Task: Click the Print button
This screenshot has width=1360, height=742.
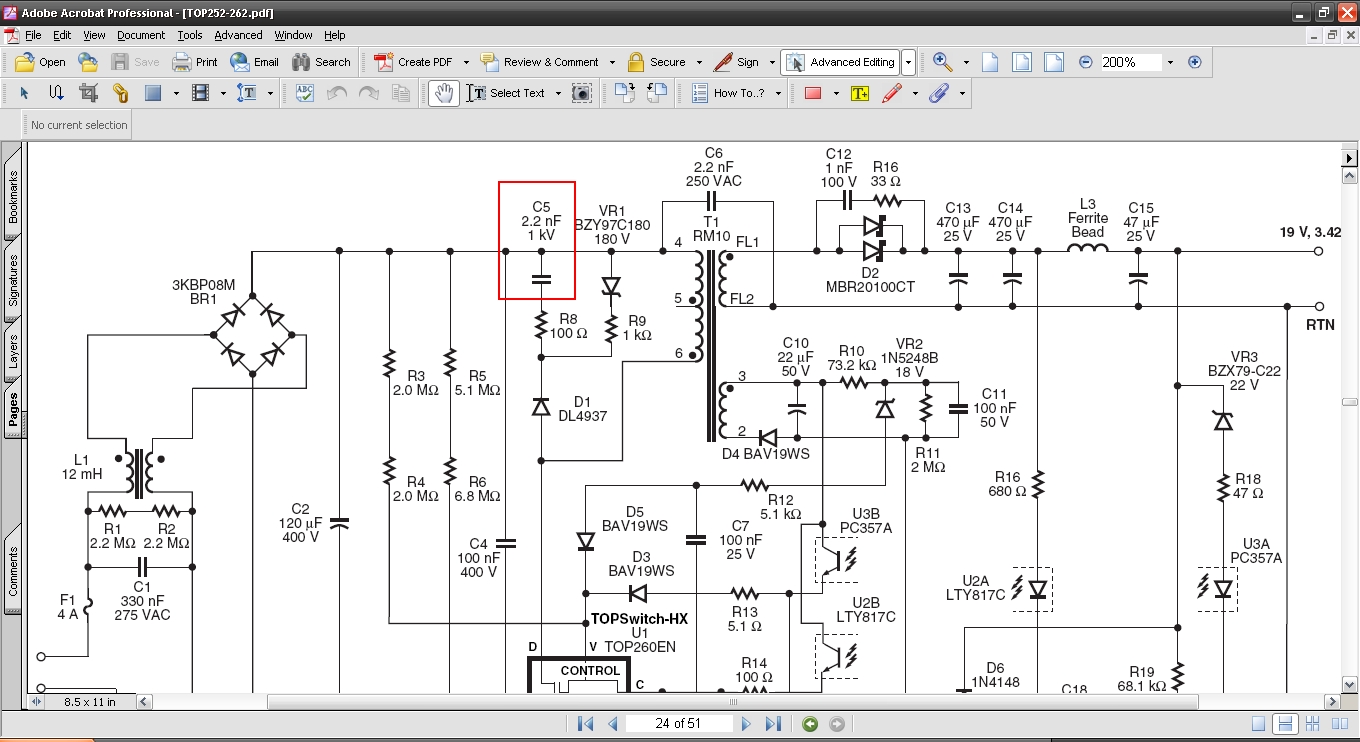Action: click(x=195, y=62)
